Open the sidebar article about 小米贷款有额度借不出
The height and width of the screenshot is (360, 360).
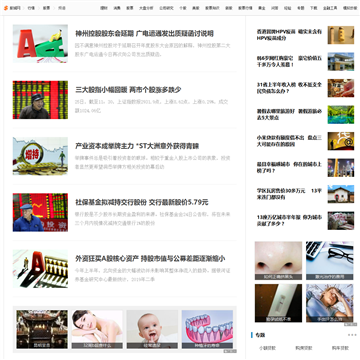point(289,141)
